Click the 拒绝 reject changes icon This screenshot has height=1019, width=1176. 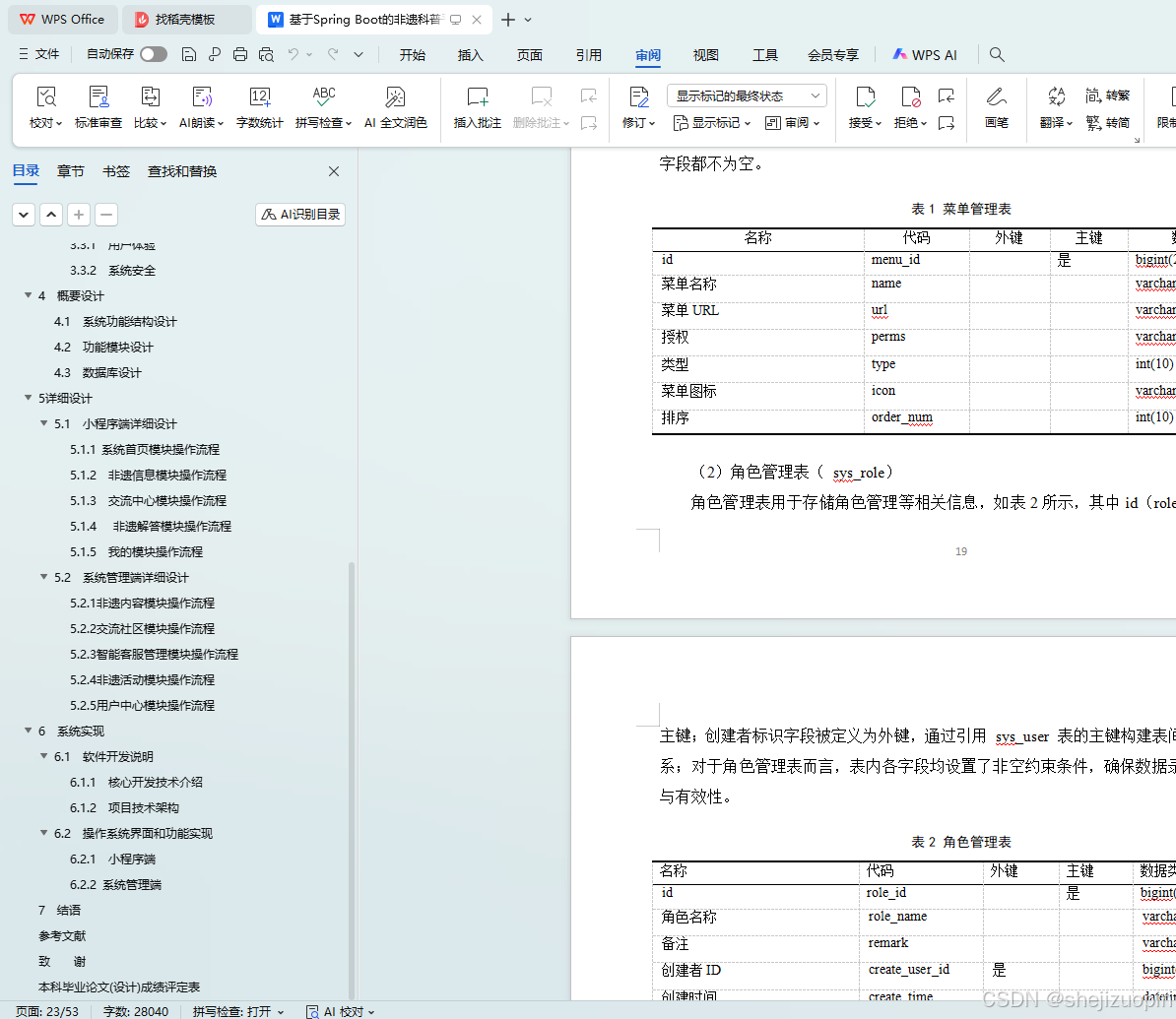(x=910, y=96)
